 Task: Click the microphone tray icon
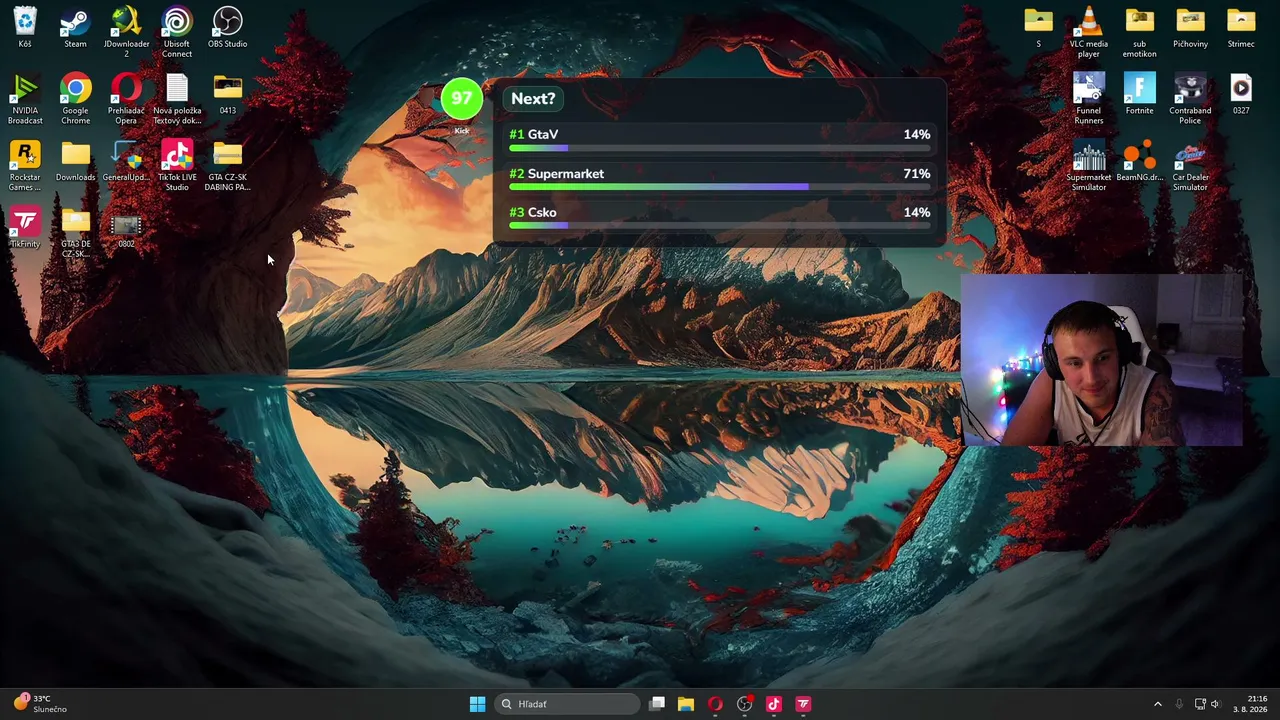pyautogui.click(x=1179, y=704)
